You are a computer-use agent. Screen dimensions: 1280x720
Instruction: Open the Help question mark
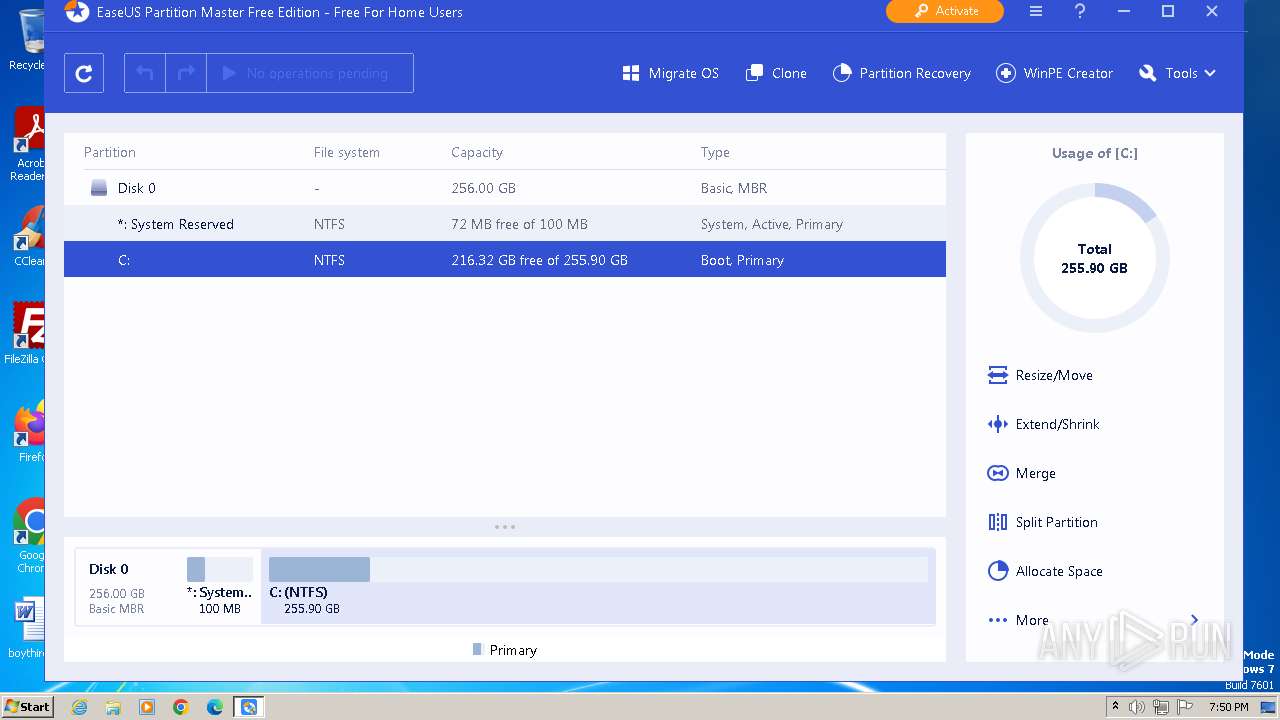pos(1080,12)
